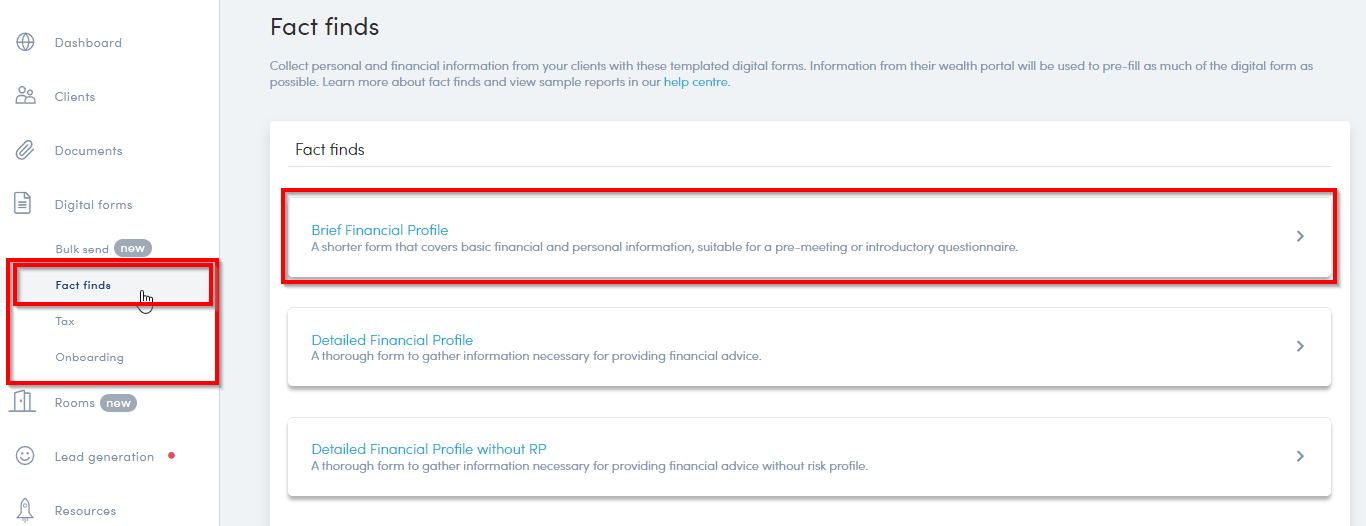Expand Brief Financial Profile chevron arrow
This screenshot has height=526, width=1366.
(1300, 236)
